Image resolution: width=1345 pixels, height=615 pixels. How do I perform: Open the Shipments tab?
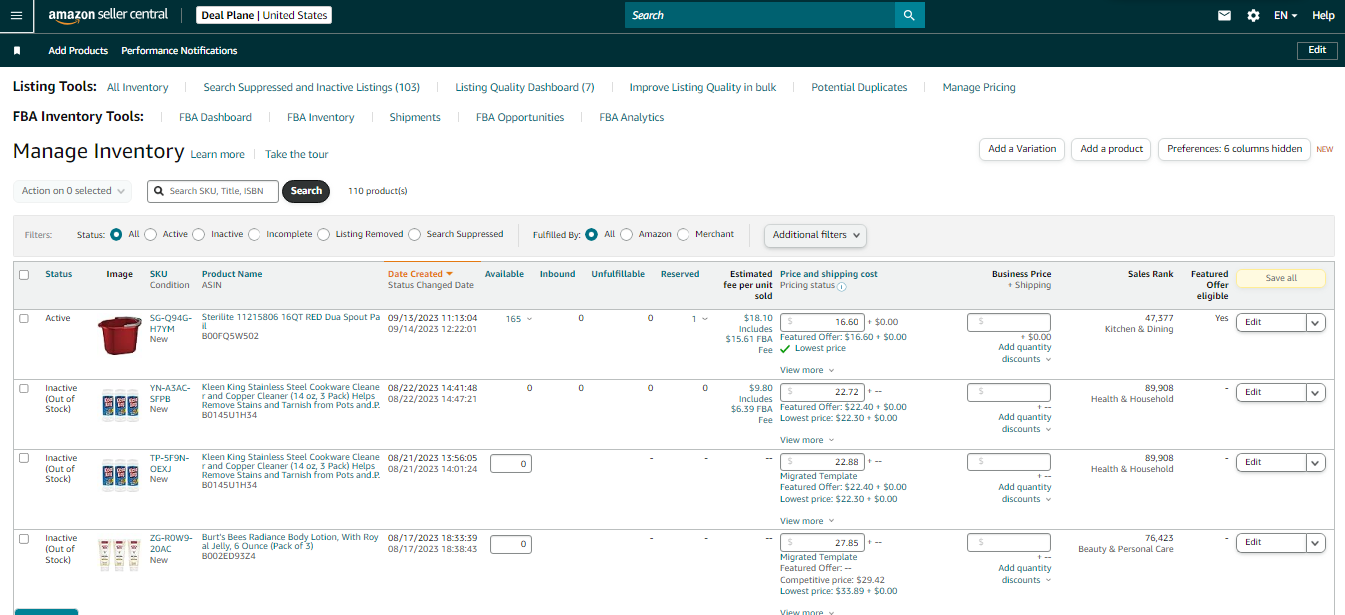[x=415, y=117]
